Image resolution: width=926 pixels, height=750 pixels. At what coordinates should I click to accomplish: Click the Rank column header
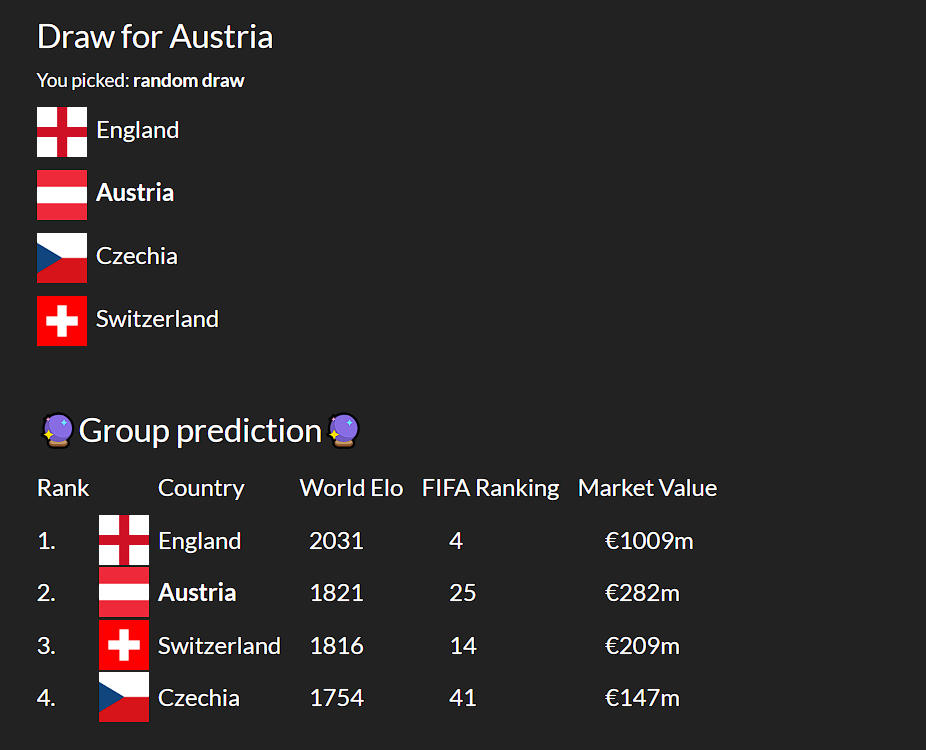pos(63,488)
